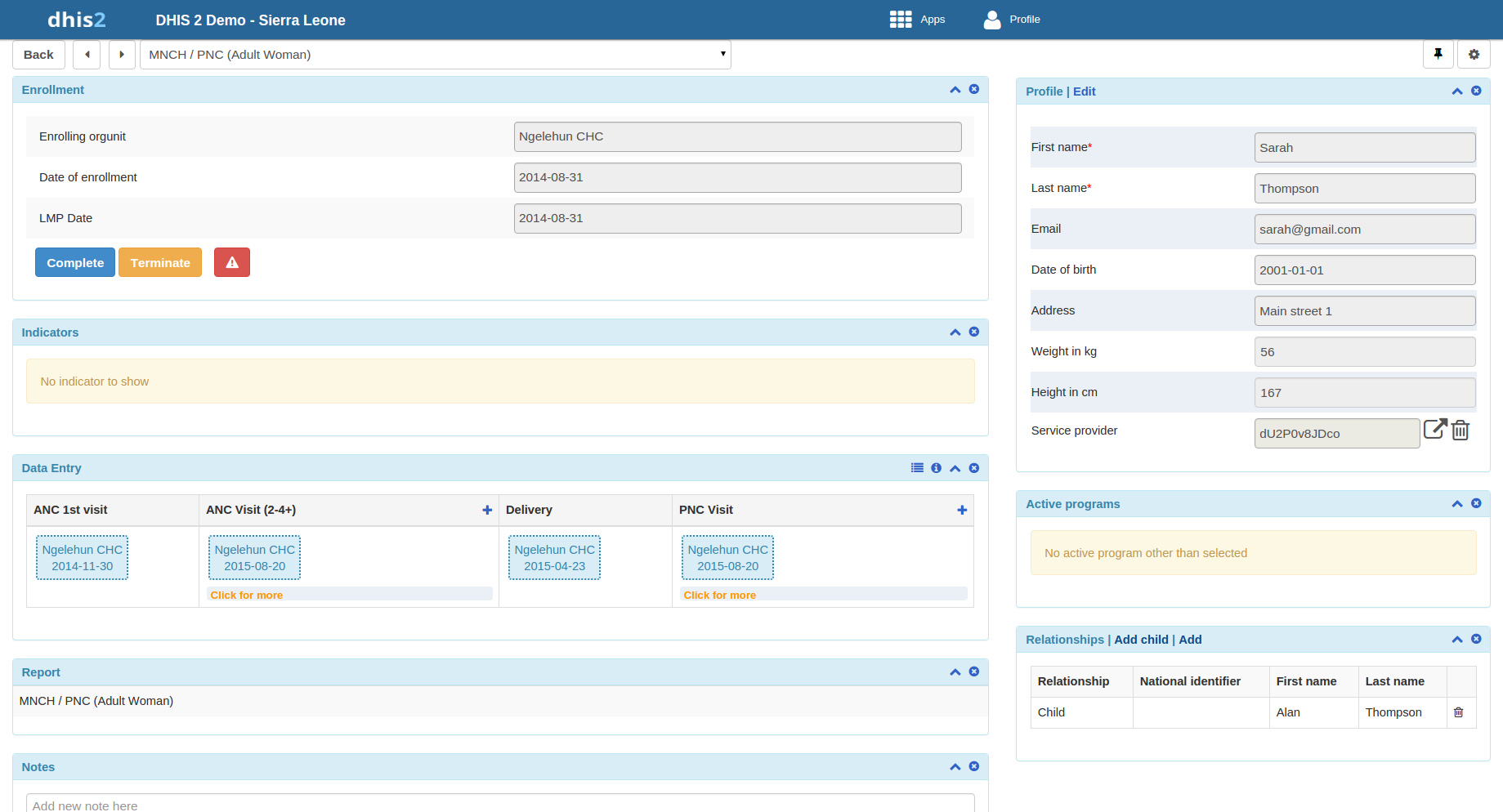
Task: Open the MNCH / PNC program dropdown
Action: [x=435, y=55]
